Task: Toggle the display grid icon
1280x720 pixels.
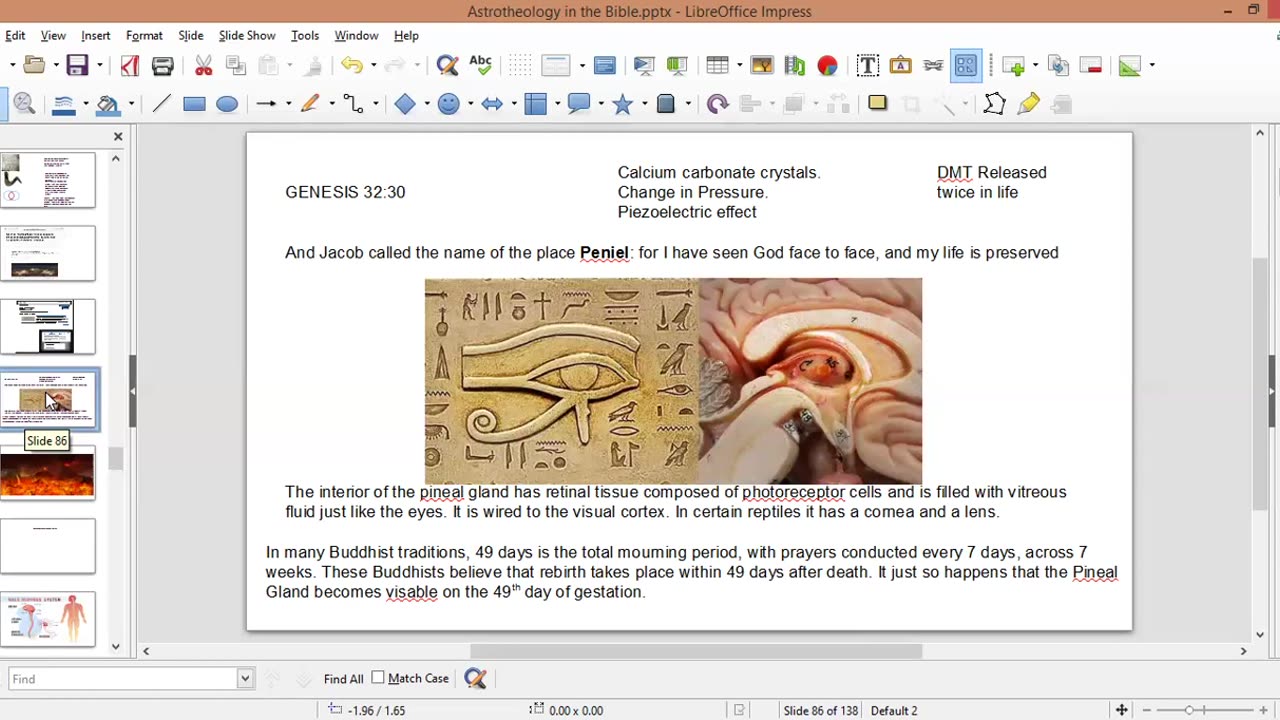Action: 520,66
